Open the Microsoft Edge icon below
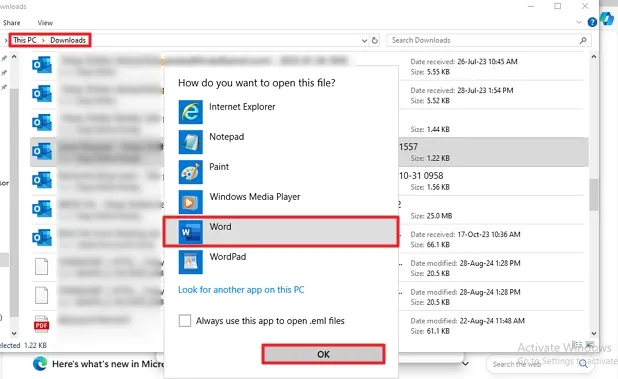The width and height of the screenshot is (618, 379). (40, 364)
